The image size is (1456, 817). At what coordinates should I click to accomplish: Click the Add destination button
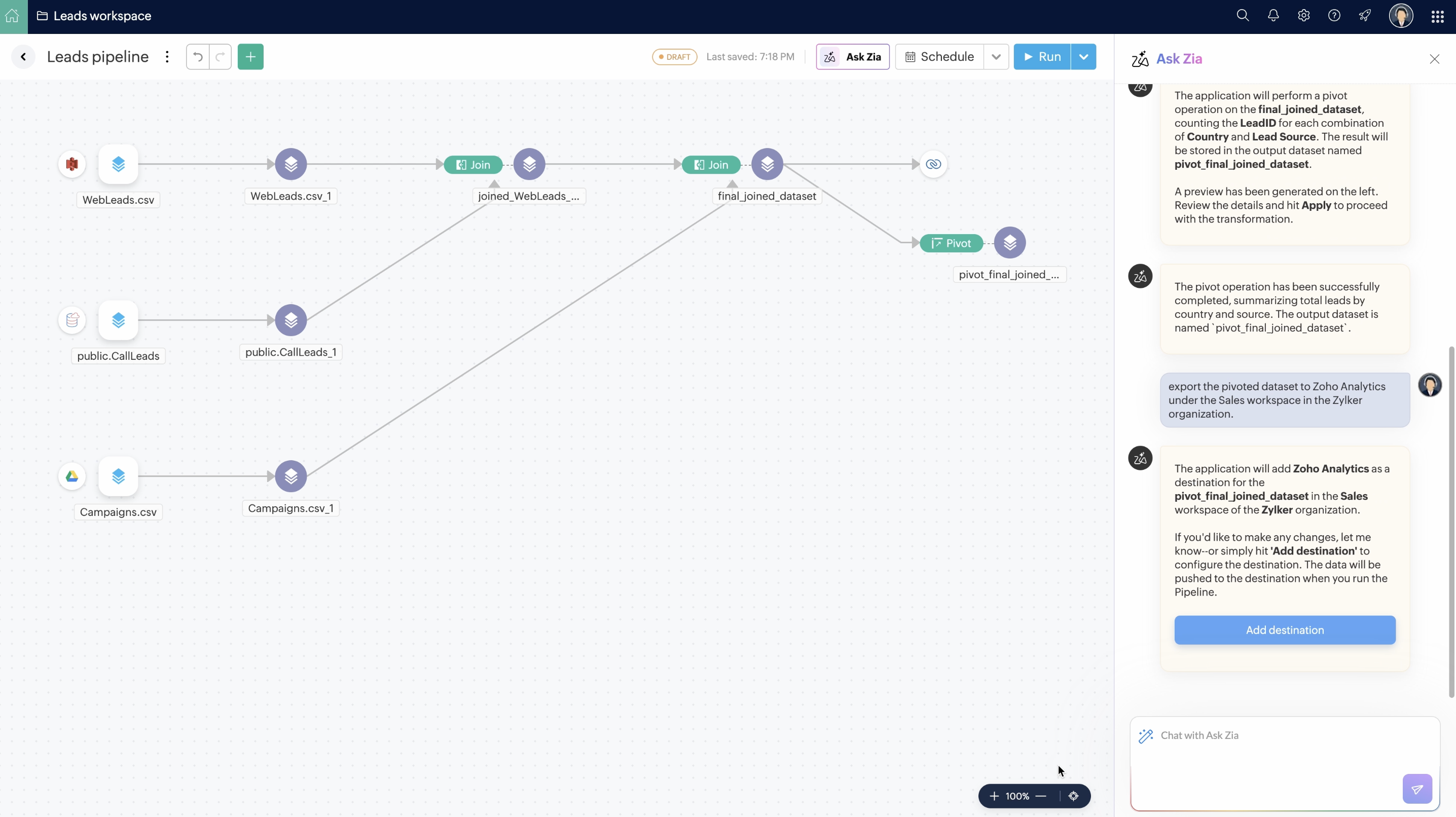pos(1284,630)
